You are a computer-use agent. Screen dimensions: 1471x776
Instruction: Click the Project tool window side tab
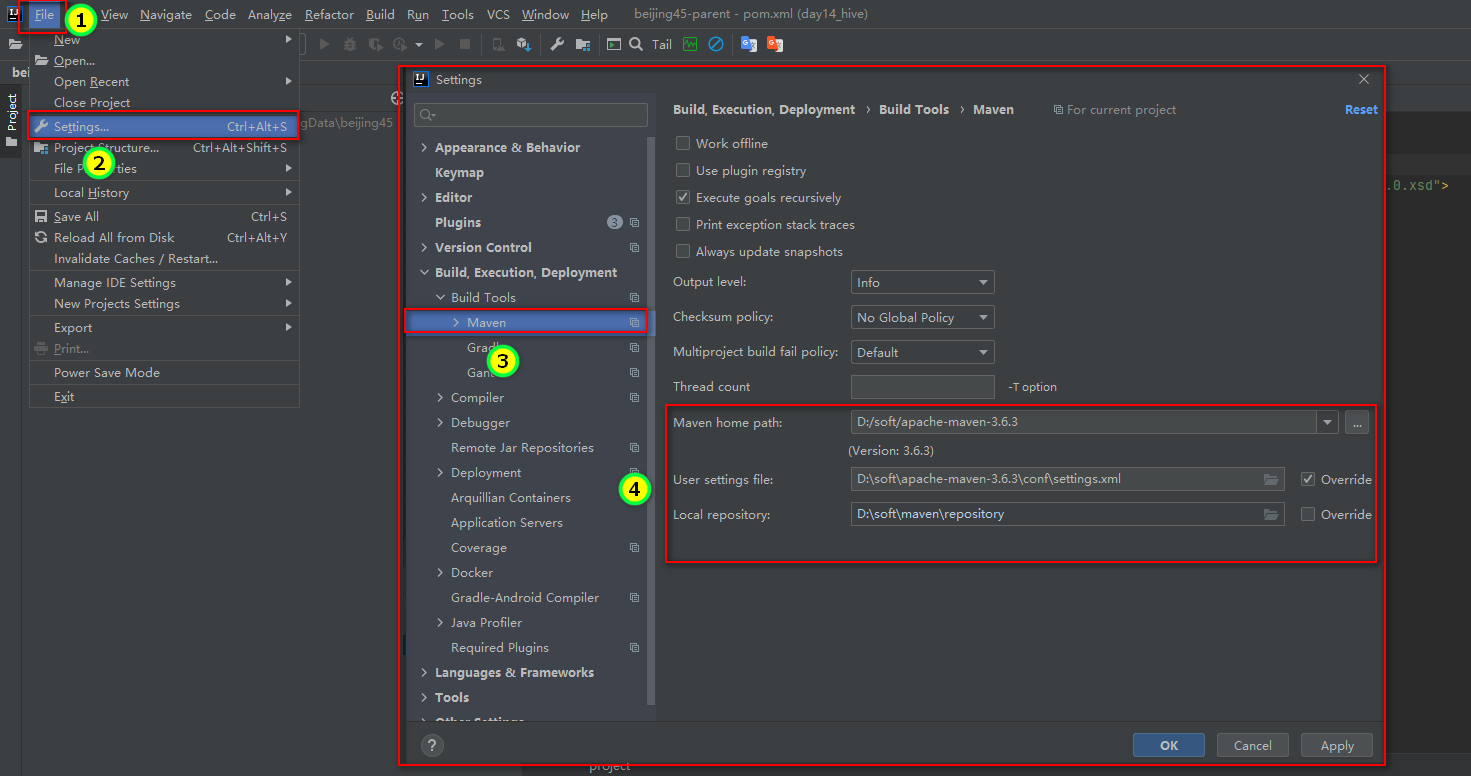[x=11, y=120]
